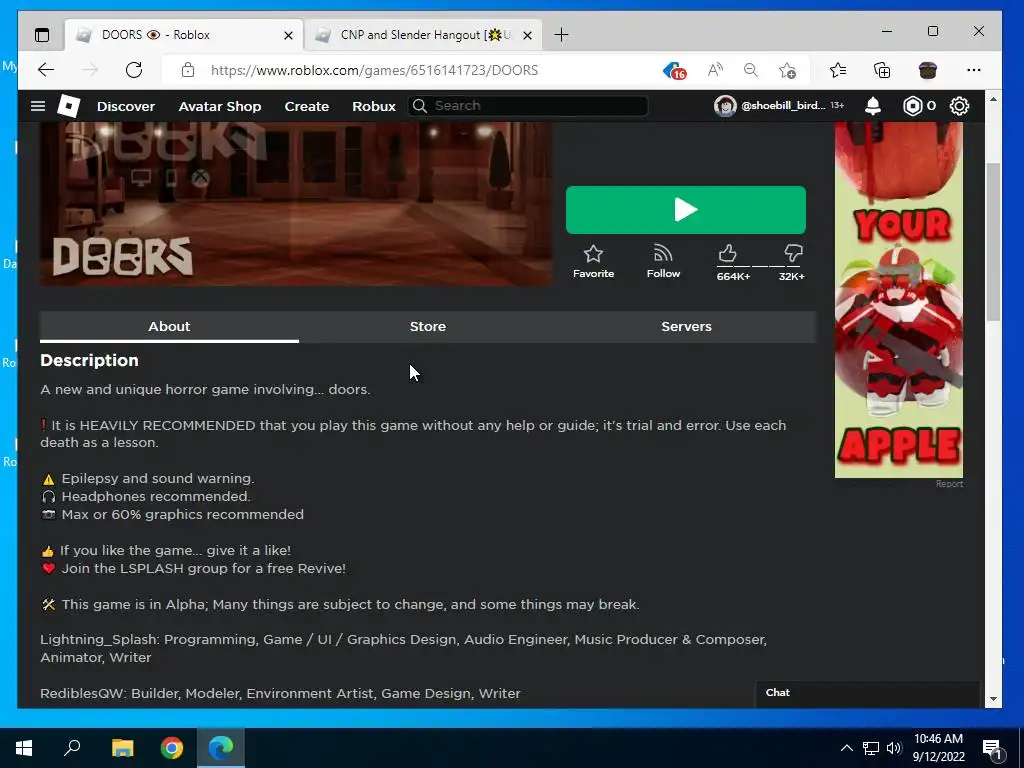Open the Roblox hamburger navigation menu
Screen dimensions: 1024x768
[x=38, y=106]
